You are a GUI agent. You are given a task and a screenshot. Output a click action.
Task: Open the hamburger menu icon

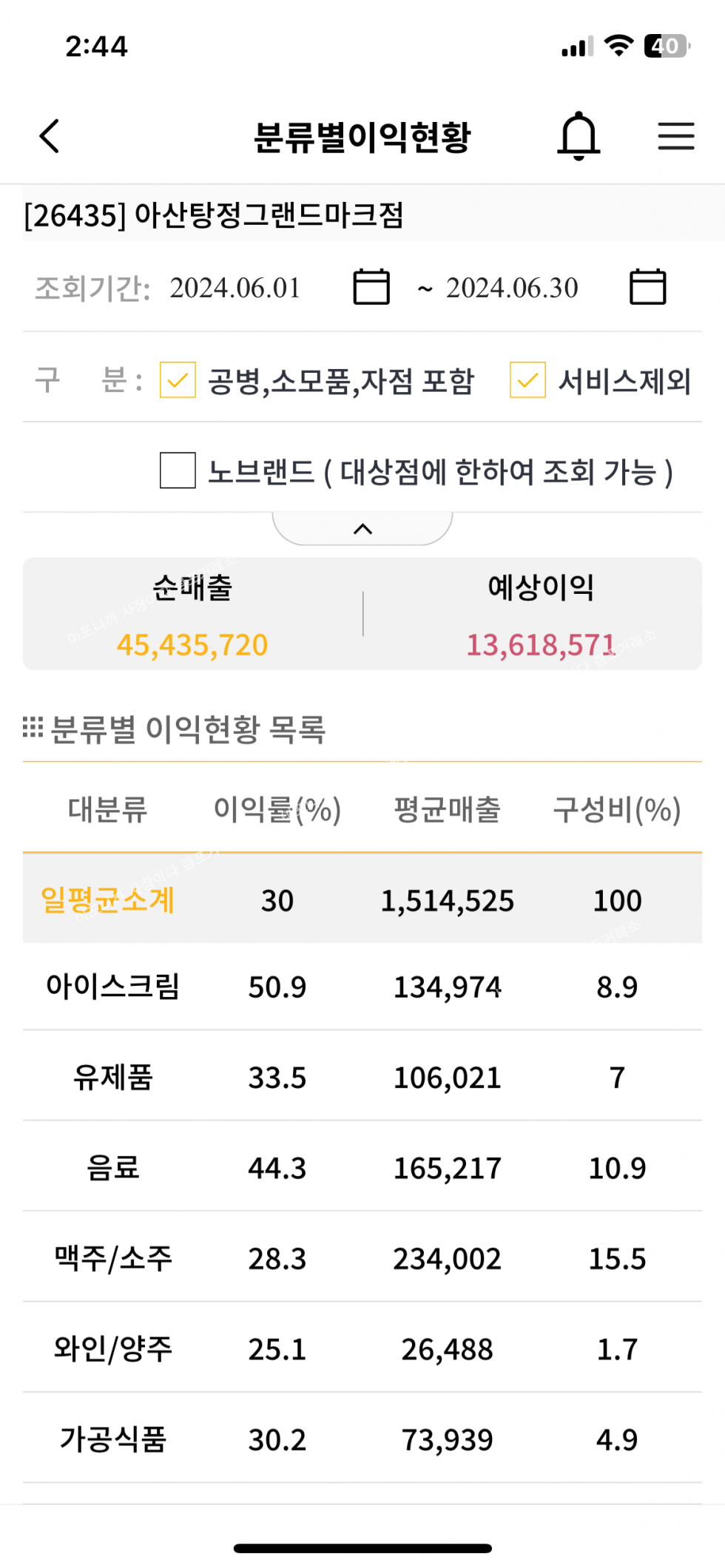pos(675,136)
